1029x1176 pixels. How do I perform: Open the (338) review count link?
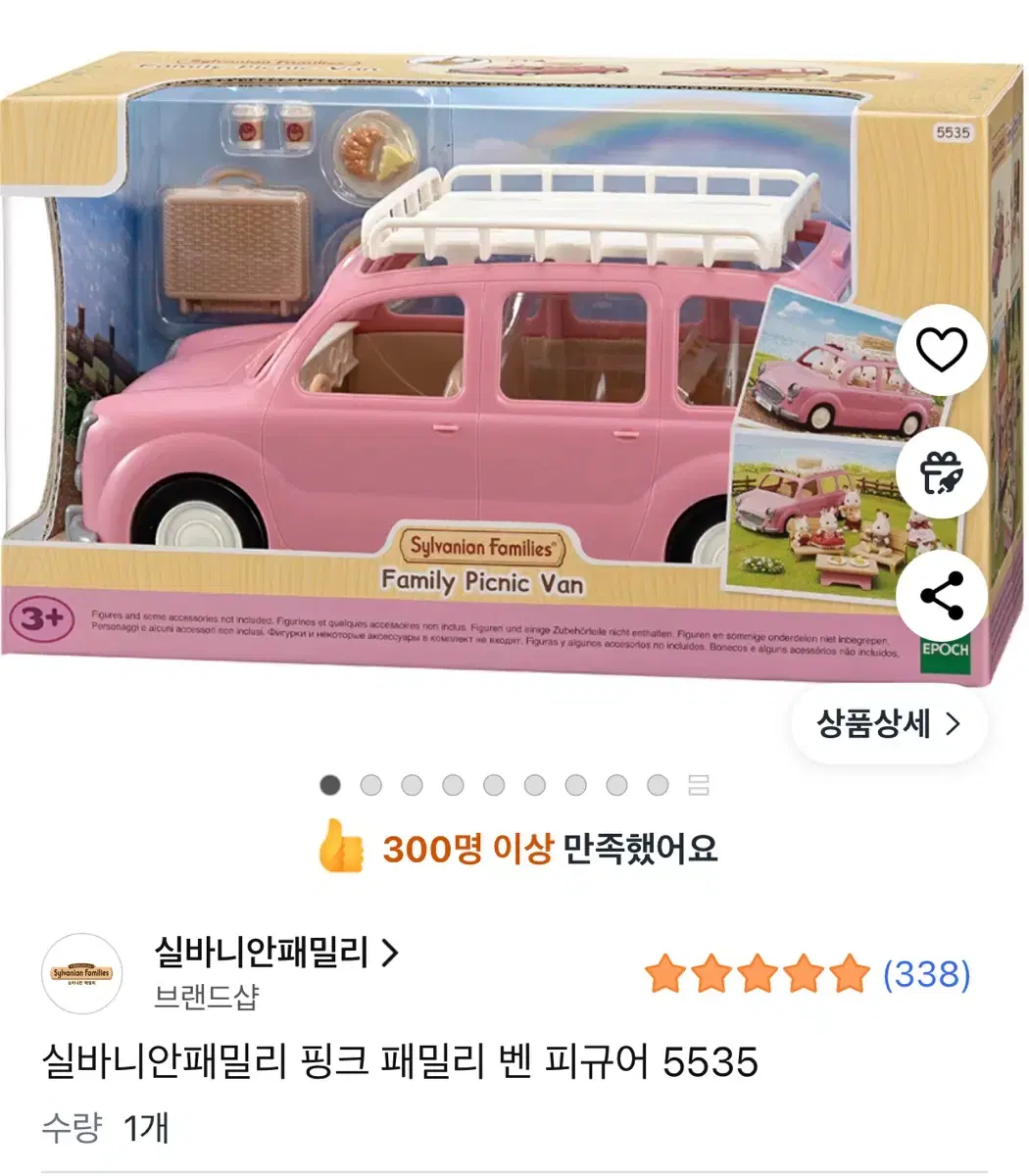click(926, 974)
